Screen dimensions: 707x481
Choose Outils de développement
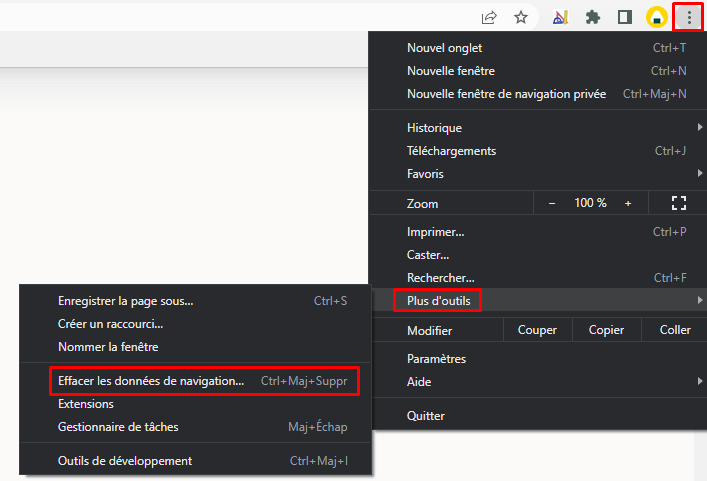pos(125,461)
